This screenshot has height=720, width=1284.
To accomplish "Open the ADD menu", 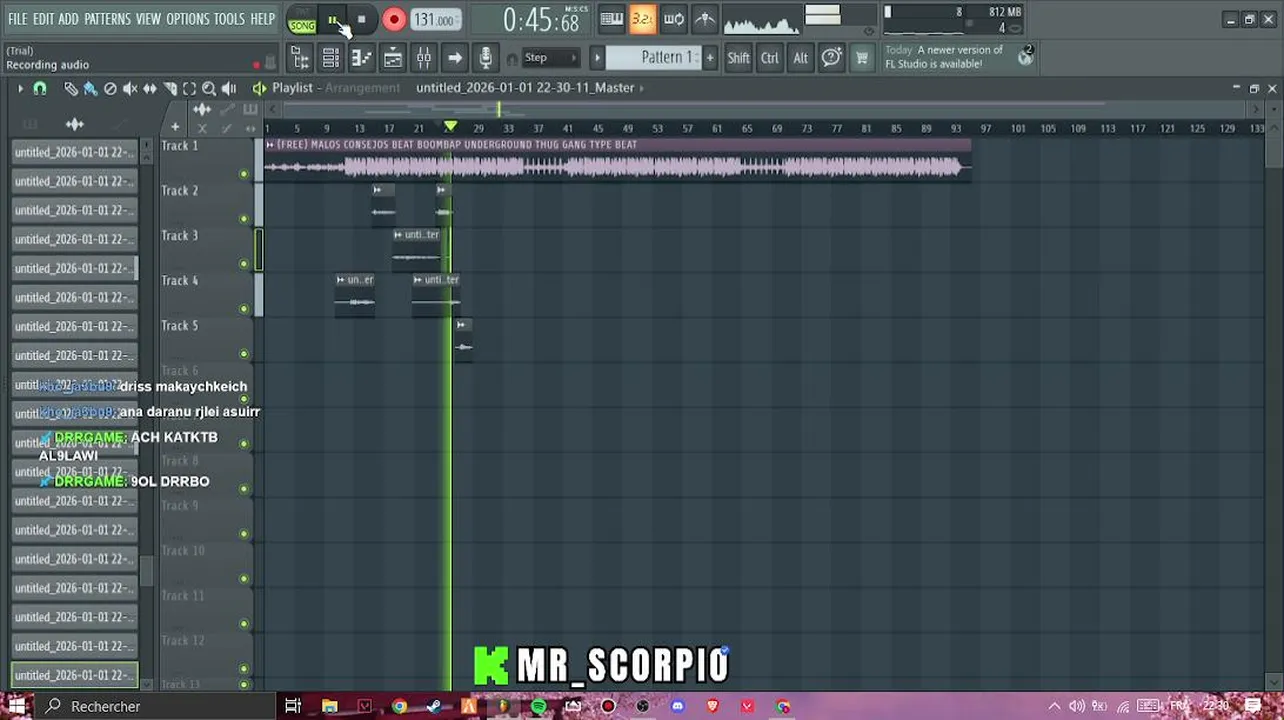I will coord(68,19).
